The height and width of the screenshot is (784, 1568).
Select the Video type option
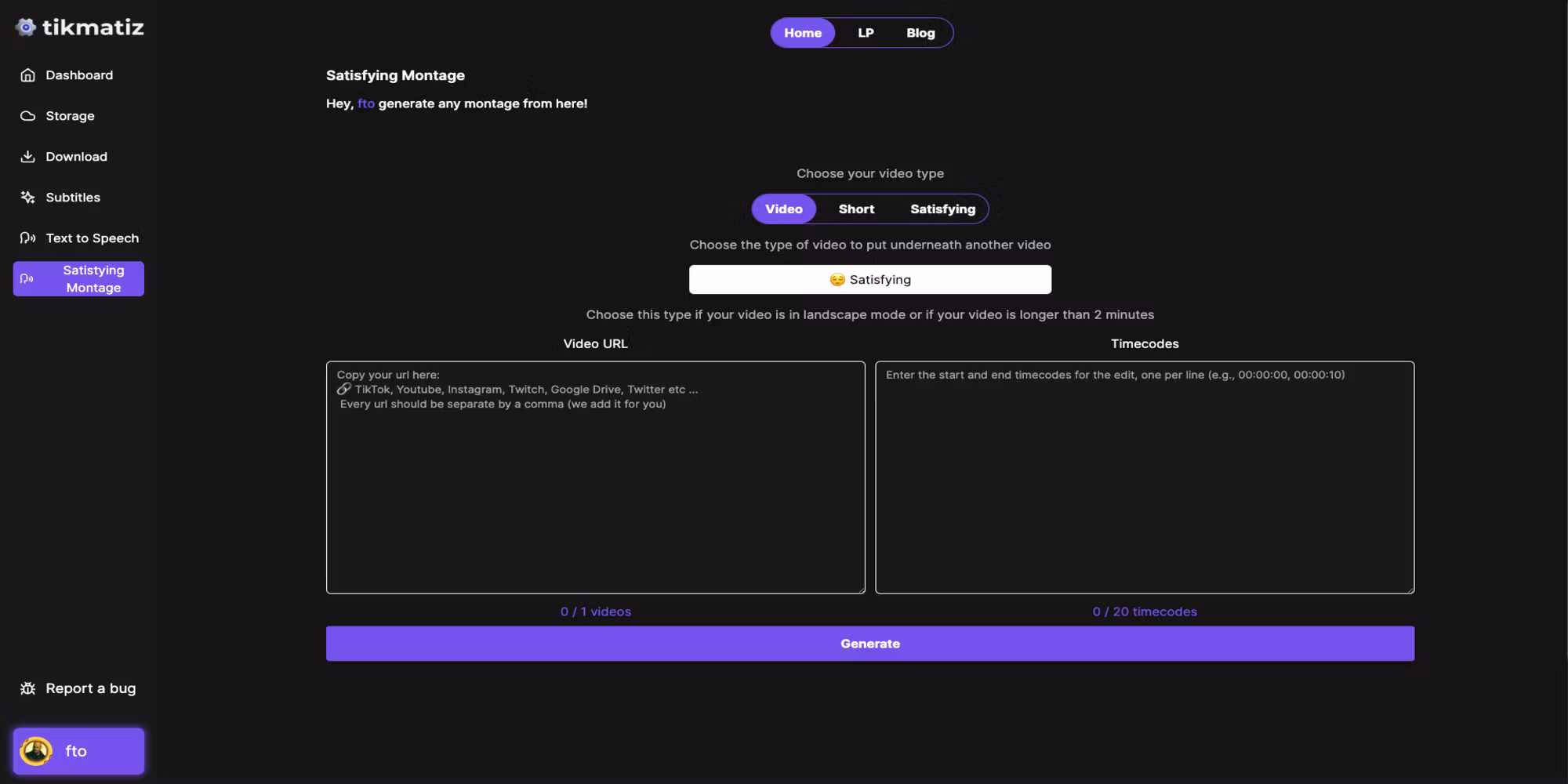coord(783,209)
